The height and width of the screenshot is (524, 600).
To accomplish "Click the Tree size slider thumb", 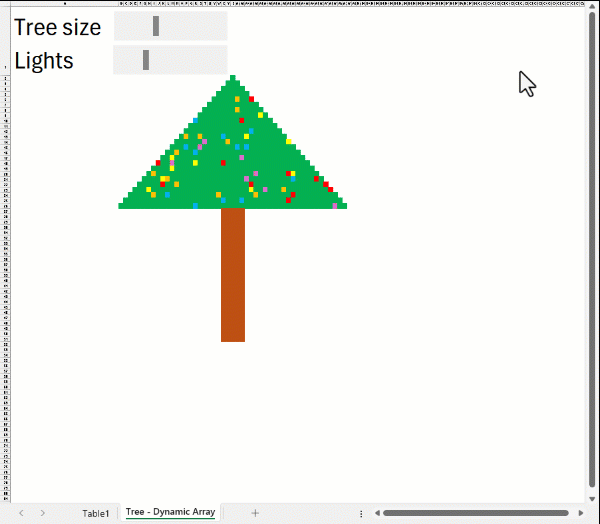I will [x=156, y=27].
